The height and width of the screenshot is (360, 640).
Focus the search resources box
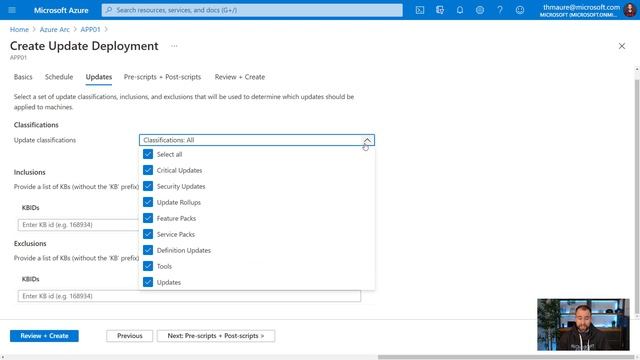click(x=252, y=10)
